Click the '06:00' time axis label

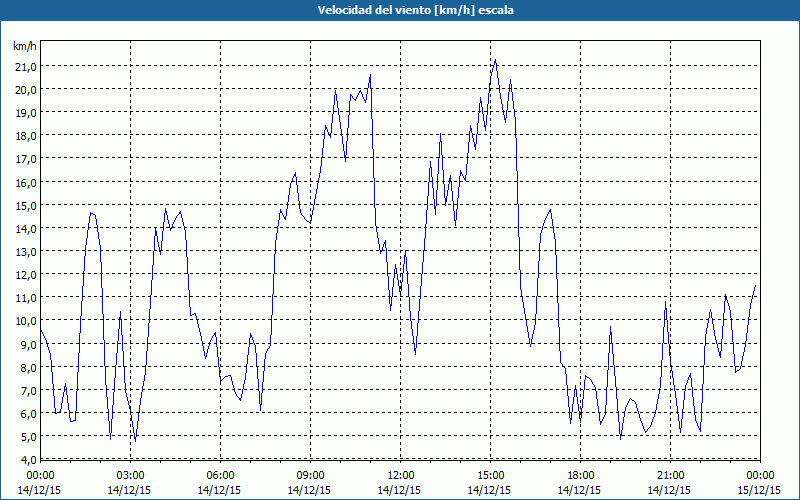point(220,476)
